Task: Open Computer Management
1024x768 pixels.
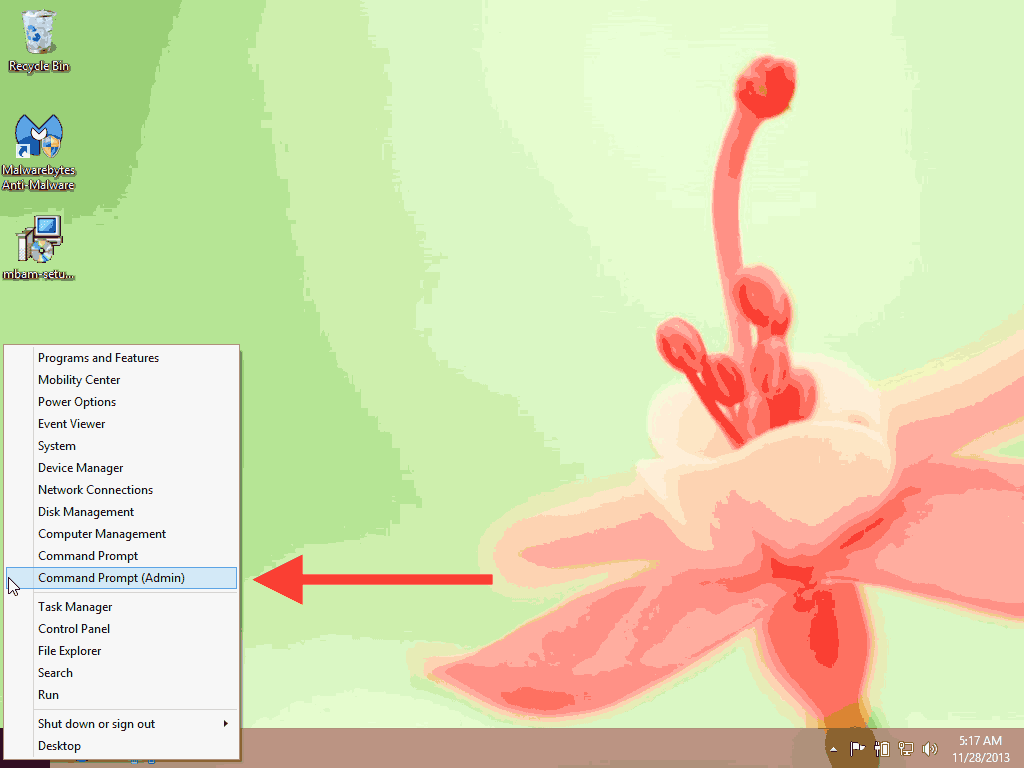Action: tap(121, 534)
